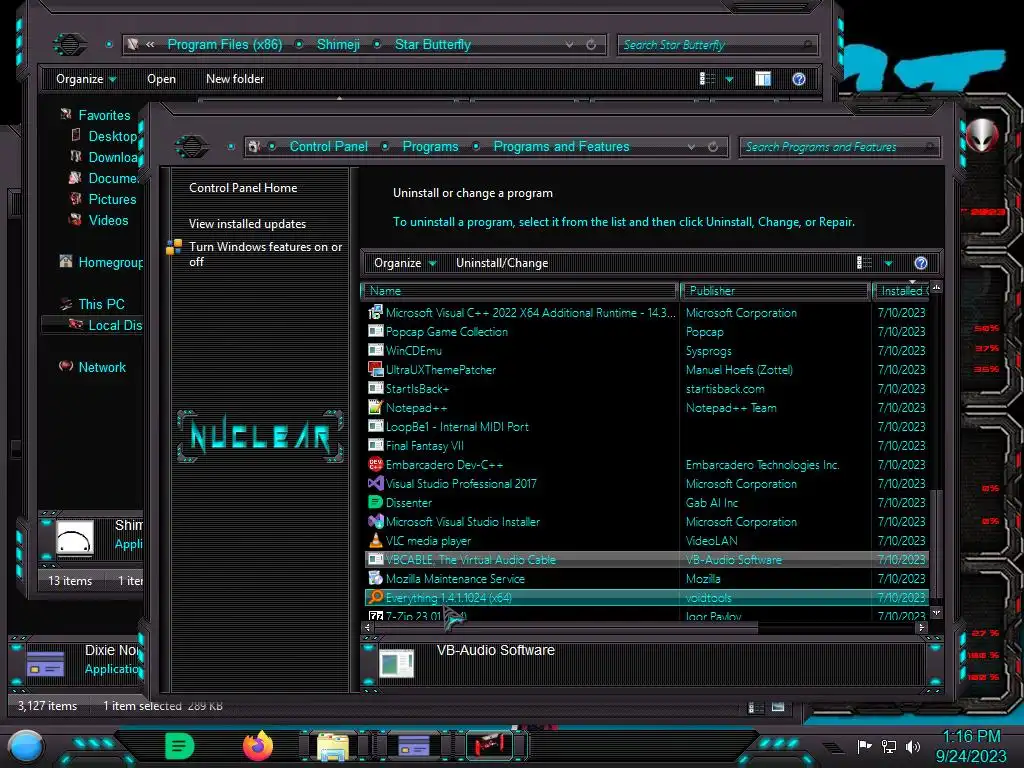The image size is (1024, 768).
Task: Click New folder in Star Butterfly toolbar
Action: pos(235,79)
